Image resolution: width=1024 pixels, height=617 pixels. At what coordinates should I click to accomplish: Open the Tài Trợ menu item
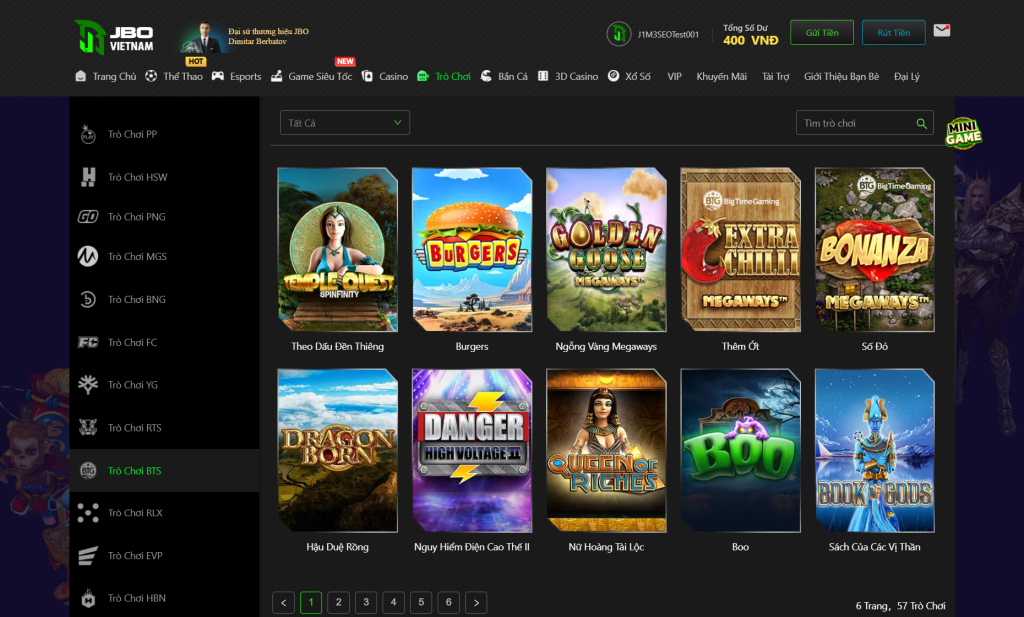[x=775, y=76]
